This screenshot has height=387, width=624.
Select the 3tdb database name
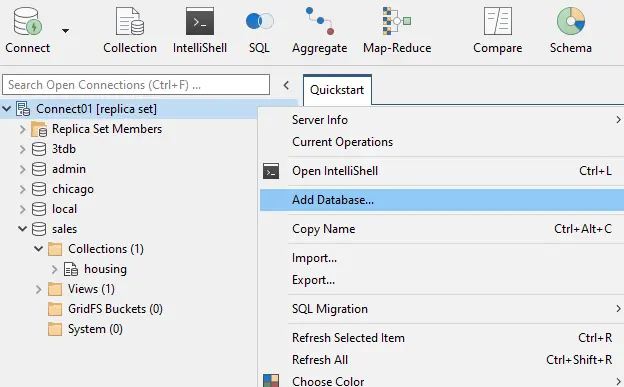[64, 149]
